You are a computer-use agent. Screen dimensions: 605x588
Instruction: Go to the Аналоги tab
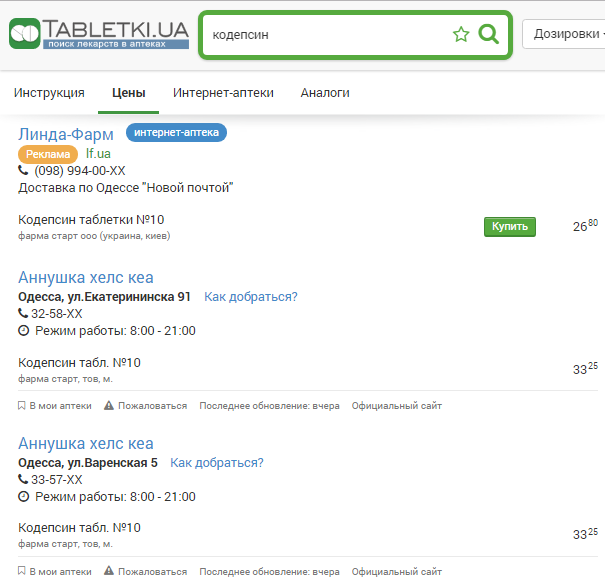[325, 93]
